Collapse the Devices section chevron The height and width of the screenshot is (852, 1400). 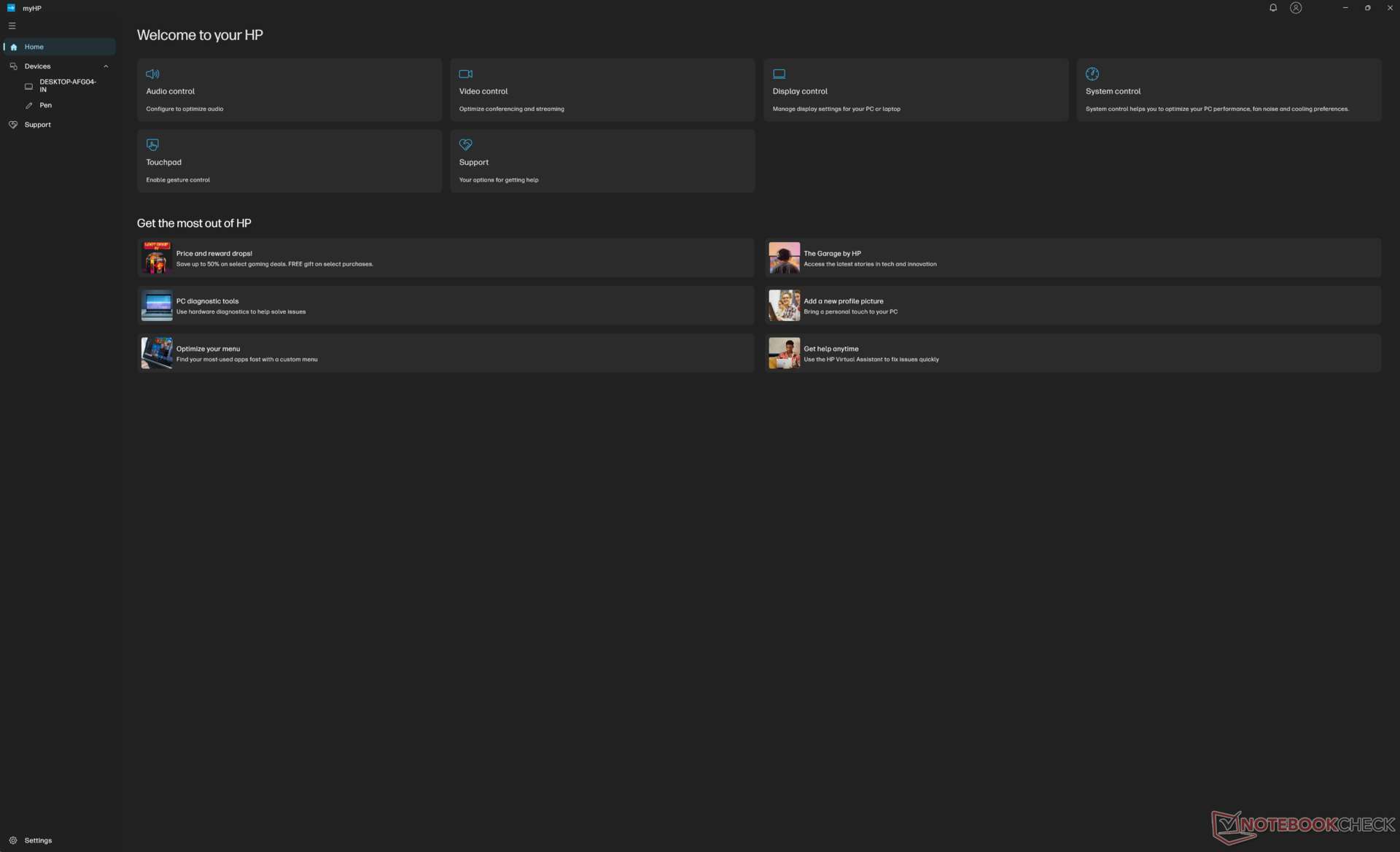pos(106,66)
